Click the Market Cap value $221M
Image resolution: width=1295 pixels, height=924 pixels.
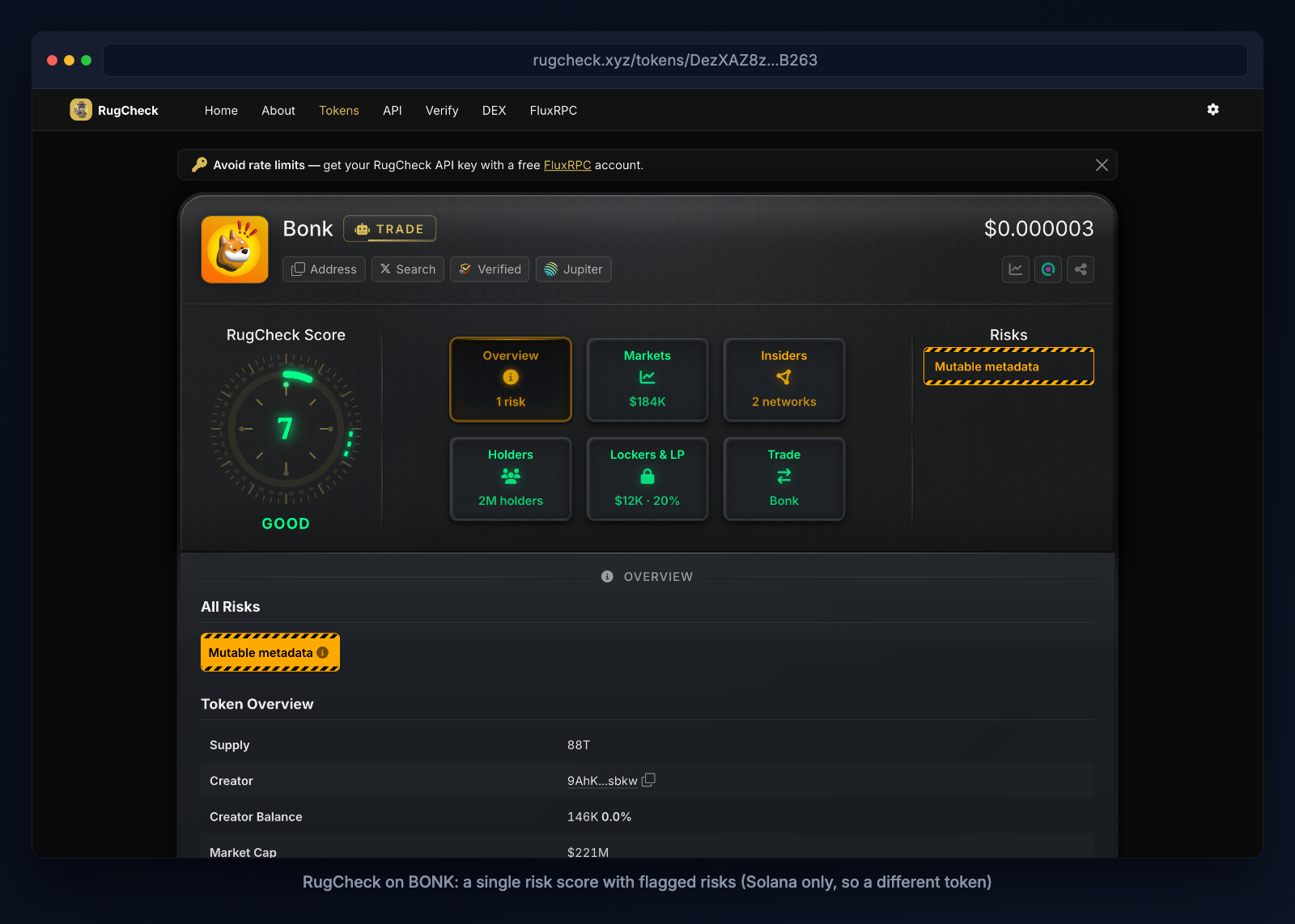[x=588, y=852]
